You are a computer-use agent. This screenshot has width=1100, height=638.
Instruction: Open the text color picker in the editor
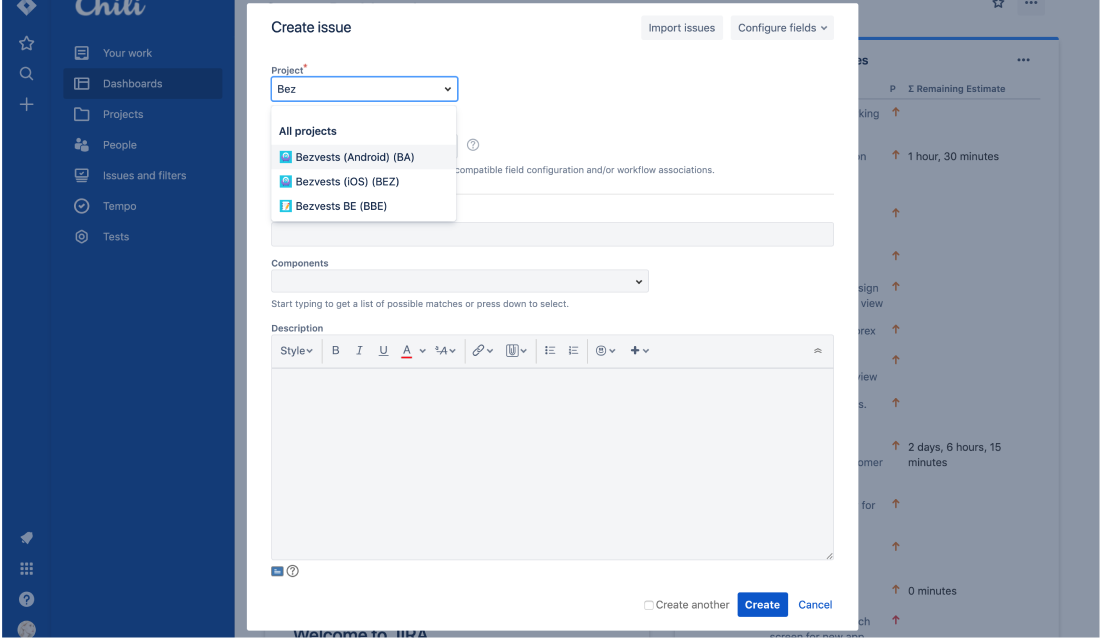coord(407,350)
